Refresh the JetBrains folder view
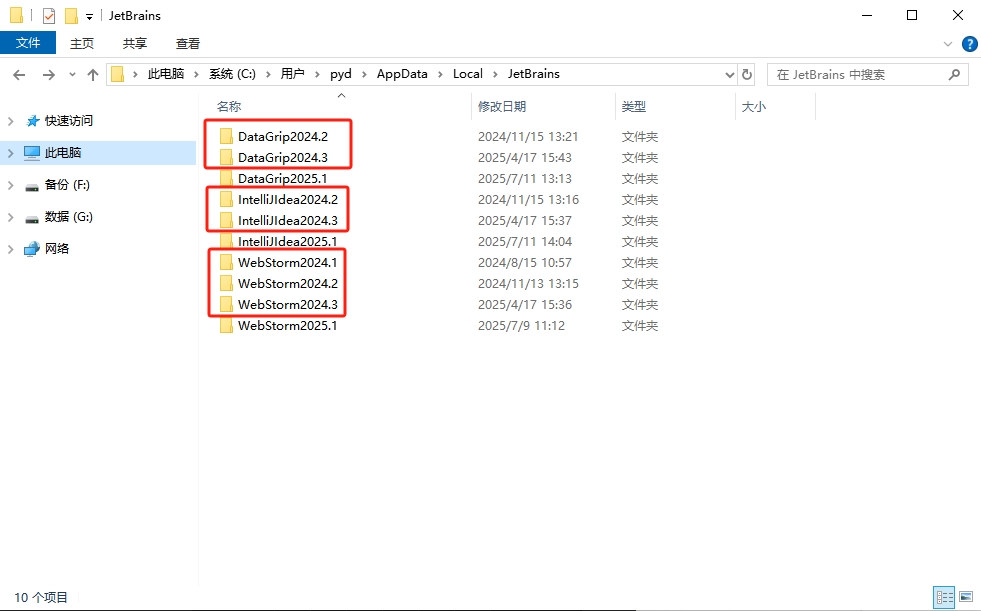This screenshot has width=981, height=611. click(x=746, y=74)
